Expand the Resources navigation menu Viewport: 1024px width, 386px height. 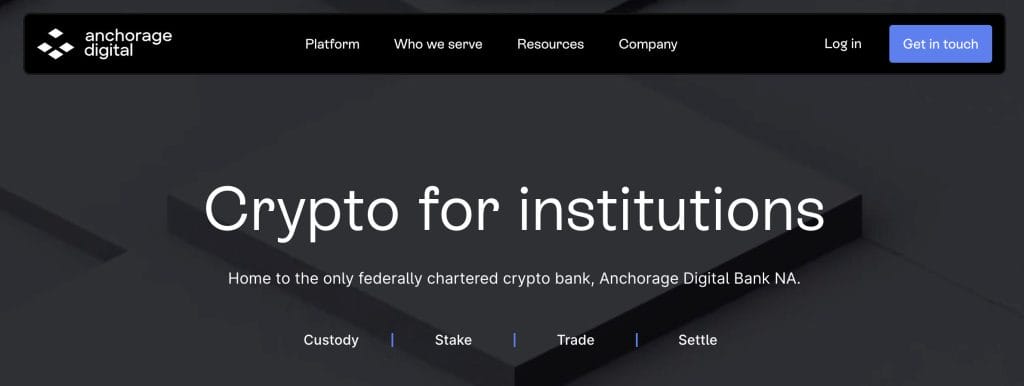pos(551,44)
